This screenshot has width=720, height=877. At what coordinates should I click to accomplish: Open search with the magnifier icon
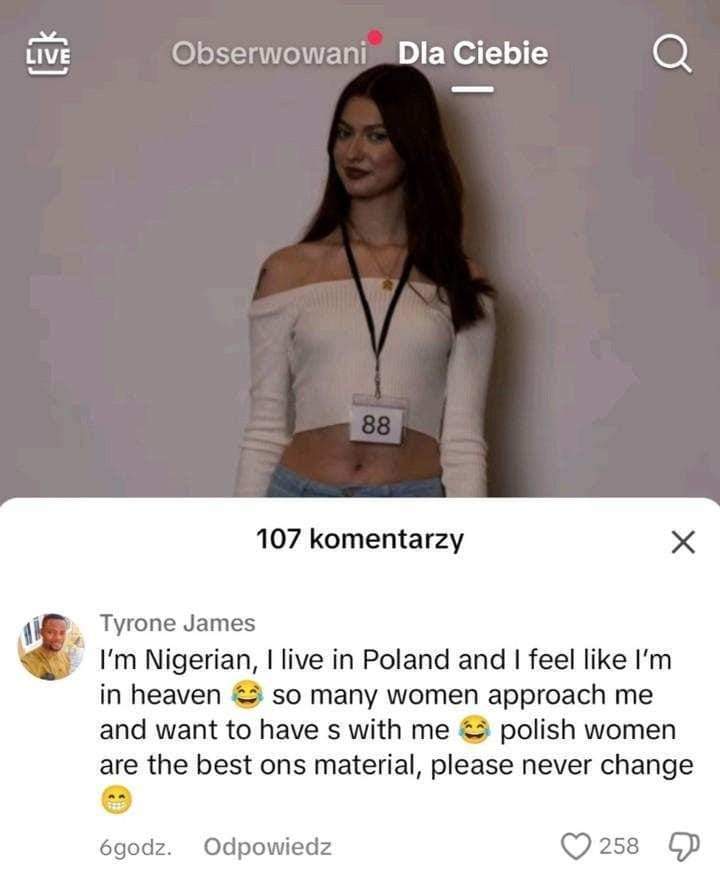(x=672, y=54)
